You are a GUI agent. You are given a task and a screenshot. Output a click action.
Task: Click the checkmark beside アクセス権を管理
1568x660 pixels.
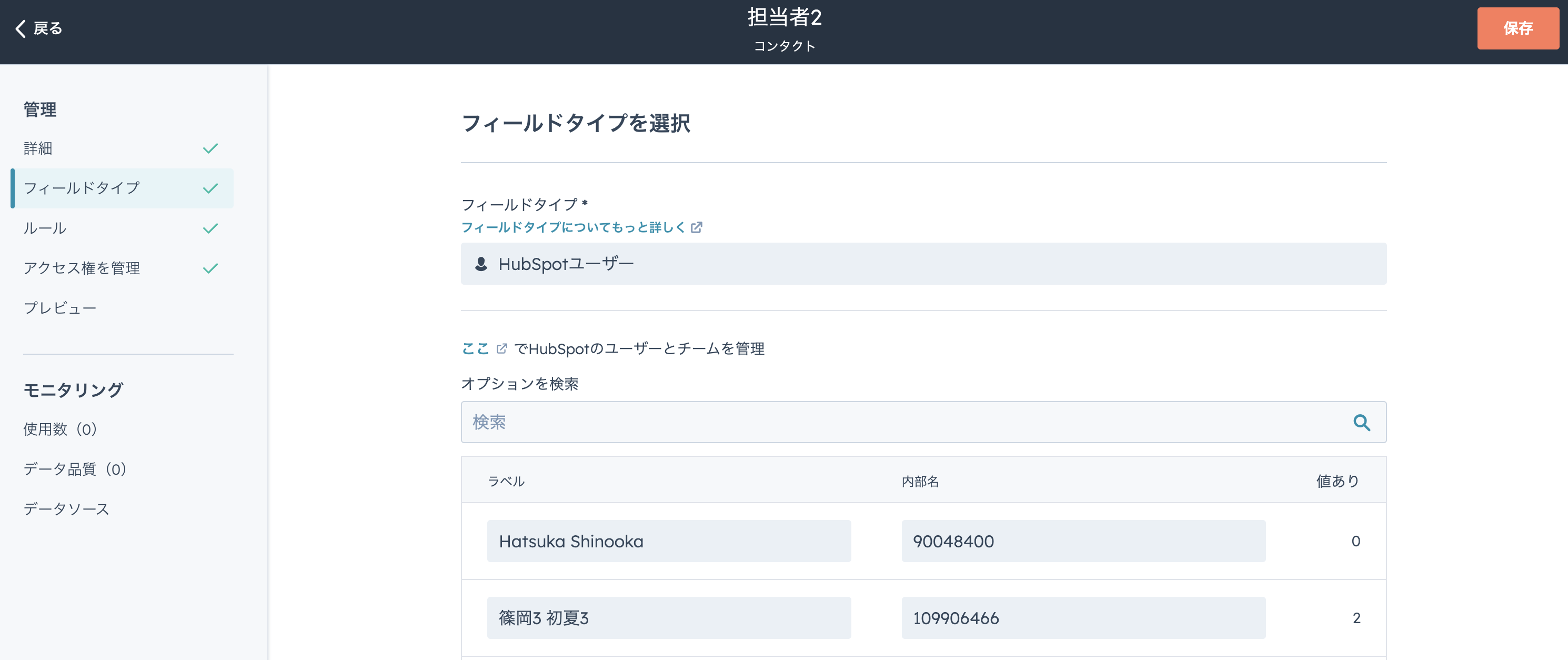(210, 268)
